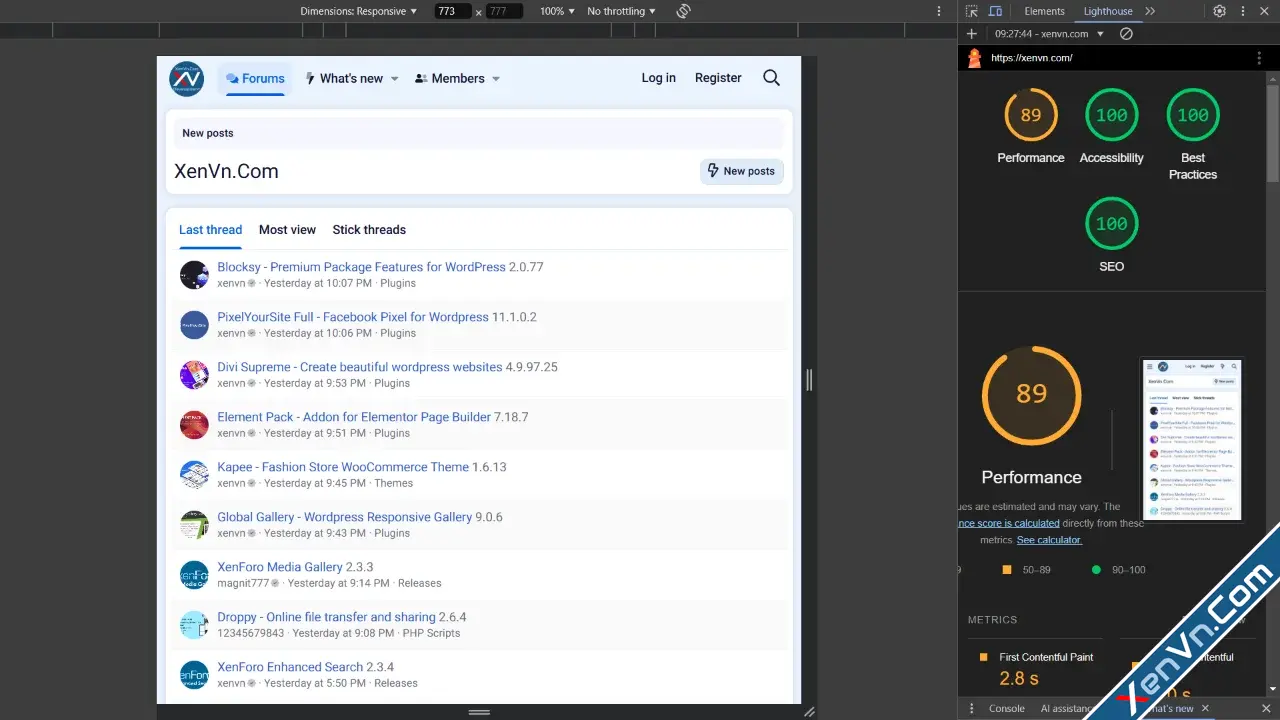Click the viewport height field 777
Screen dimensions: 1280x720
(x=505, y=11)
